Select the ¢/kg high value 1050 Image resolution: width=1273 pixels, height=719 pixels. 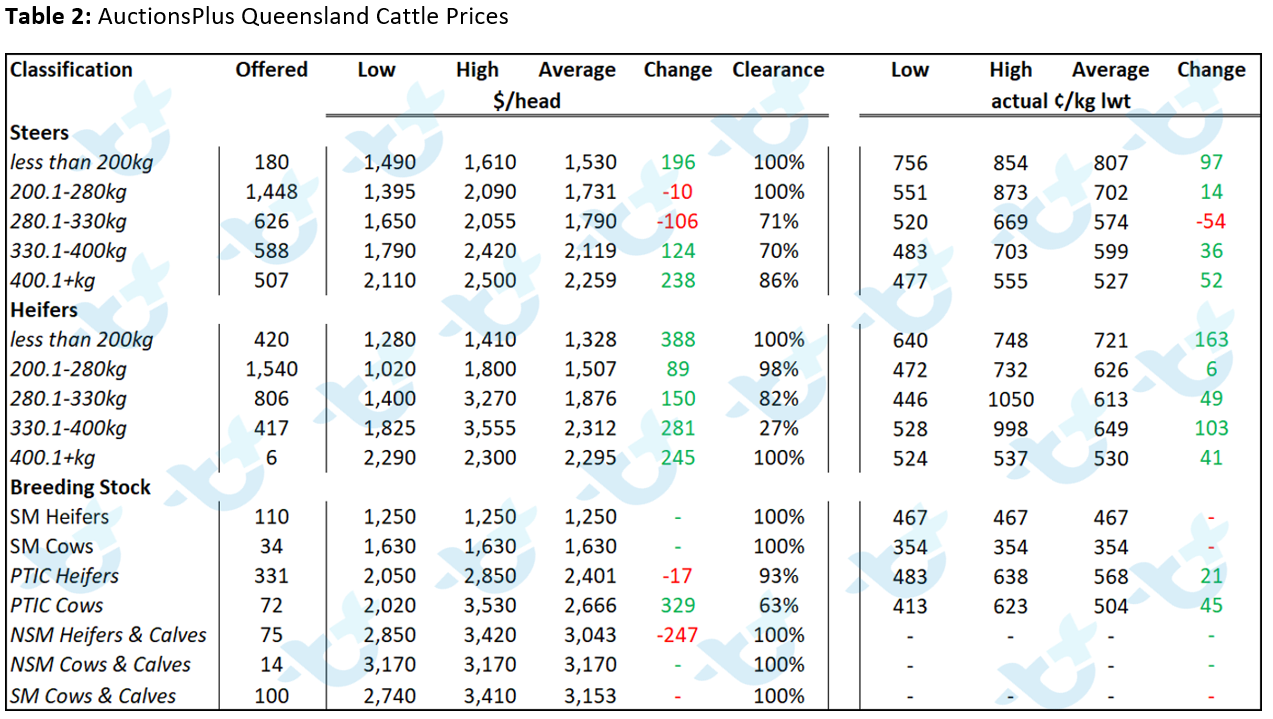(x=1011, y=400)
